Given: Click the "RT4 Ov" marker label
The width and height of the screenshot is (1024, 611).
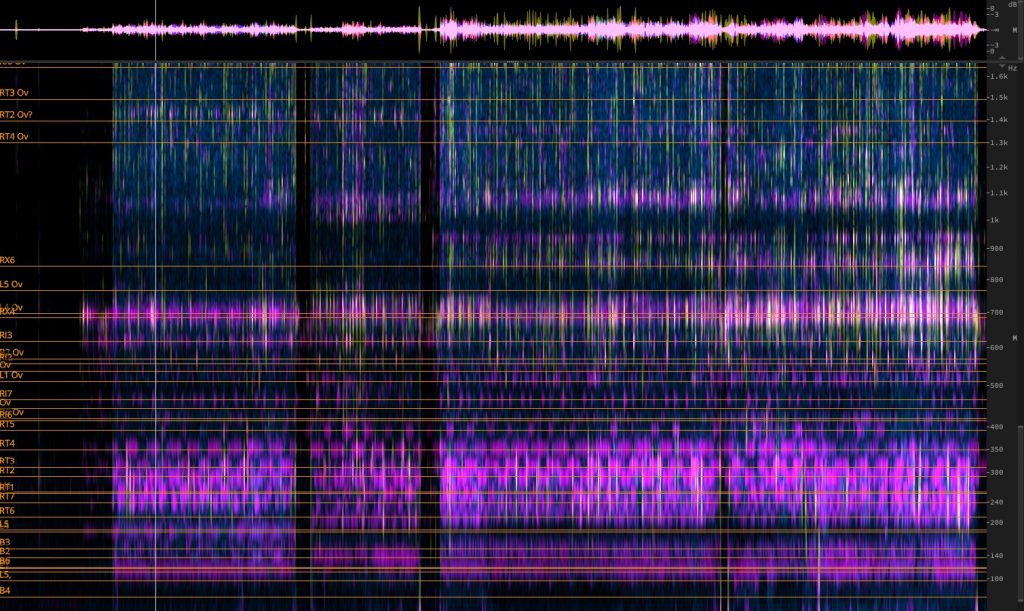Looking at the screenshot, I should tap(14, 136).
